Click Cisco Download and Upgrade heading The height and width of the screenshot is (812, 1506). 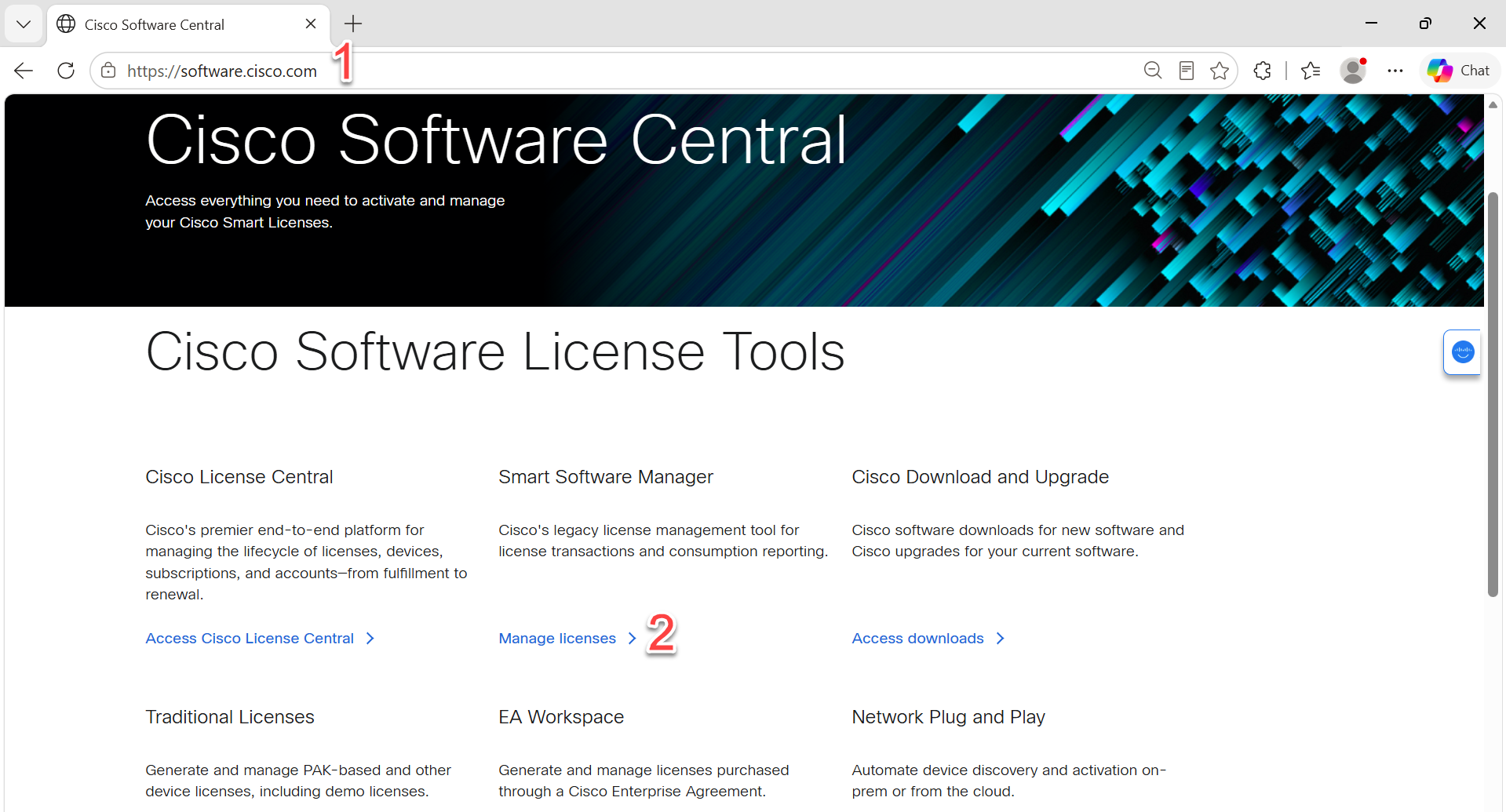[x=980, y=477]
